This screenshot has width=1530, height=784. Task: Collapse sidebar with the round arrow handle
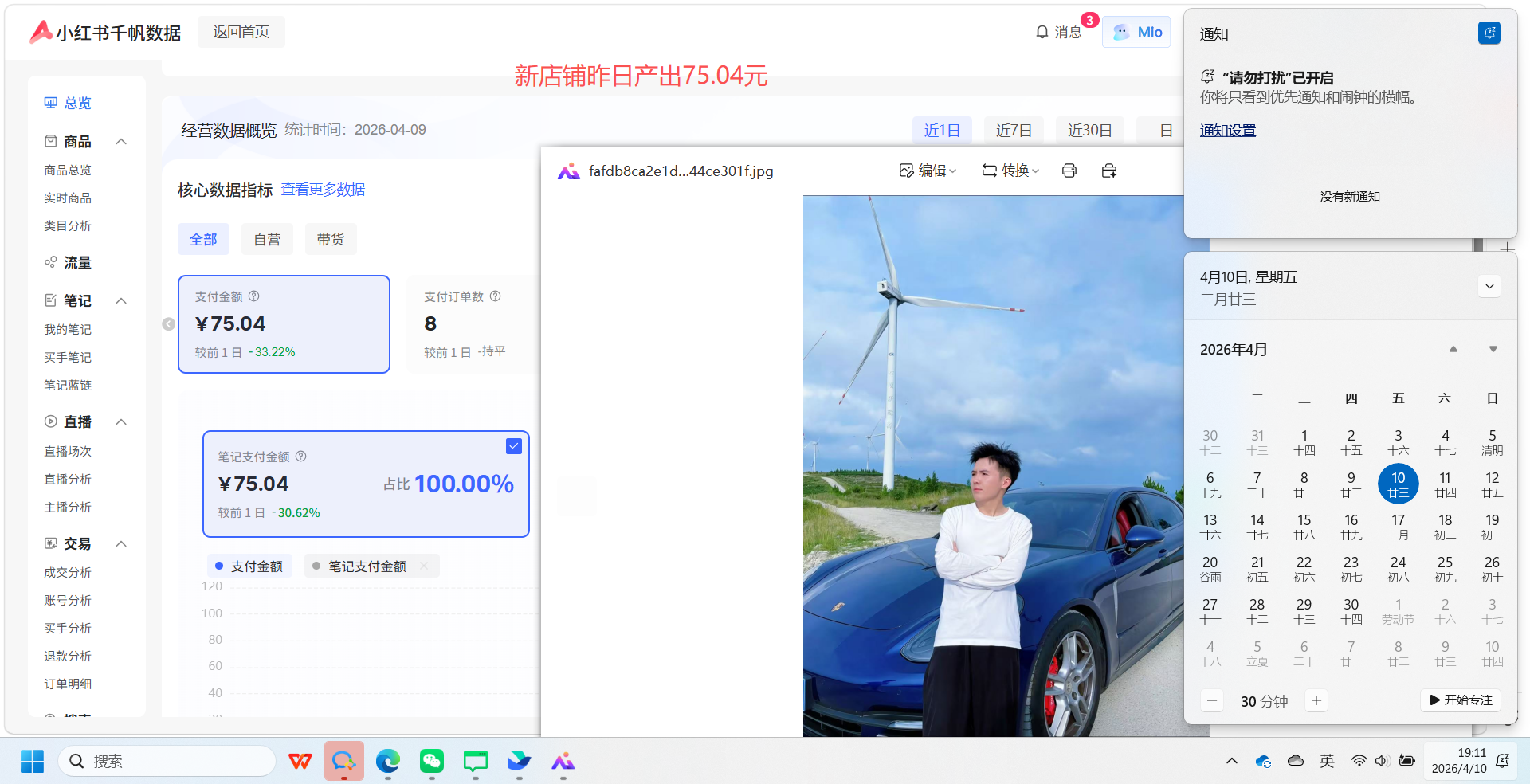point(168,324)
